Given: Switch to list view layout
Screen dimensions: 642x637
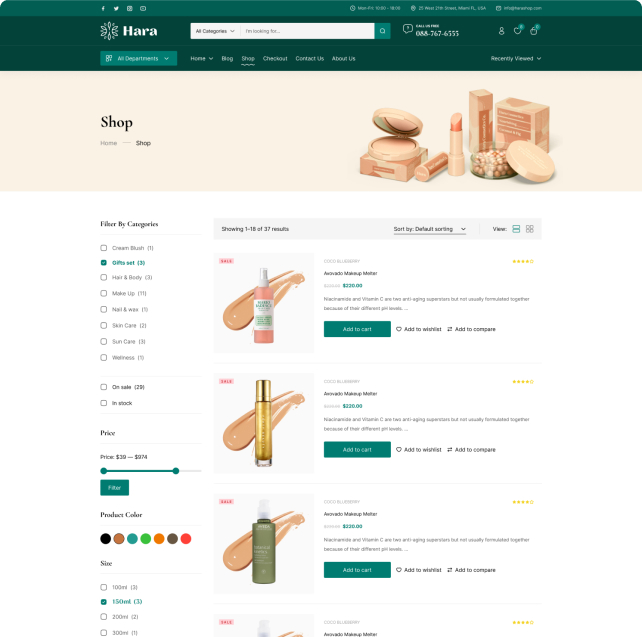Looking at the screenshot, I should click(x=516, y=229).
